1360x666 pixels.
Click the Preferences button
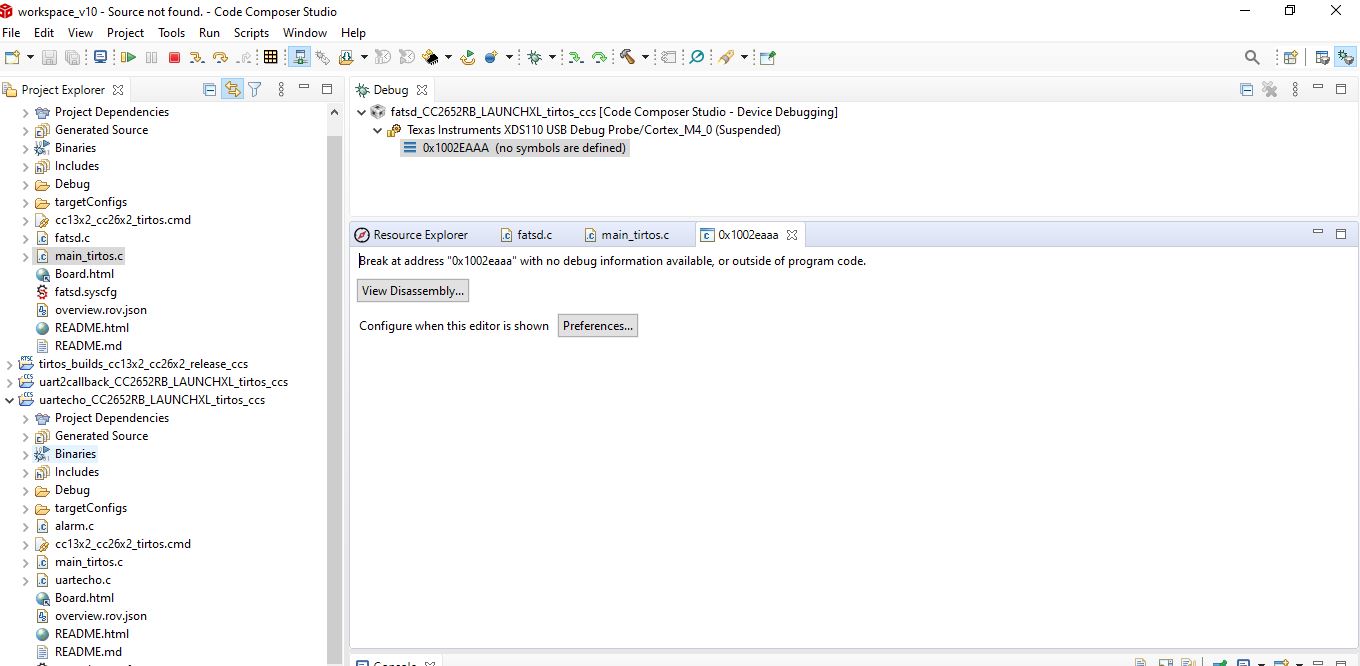[597, 326]
